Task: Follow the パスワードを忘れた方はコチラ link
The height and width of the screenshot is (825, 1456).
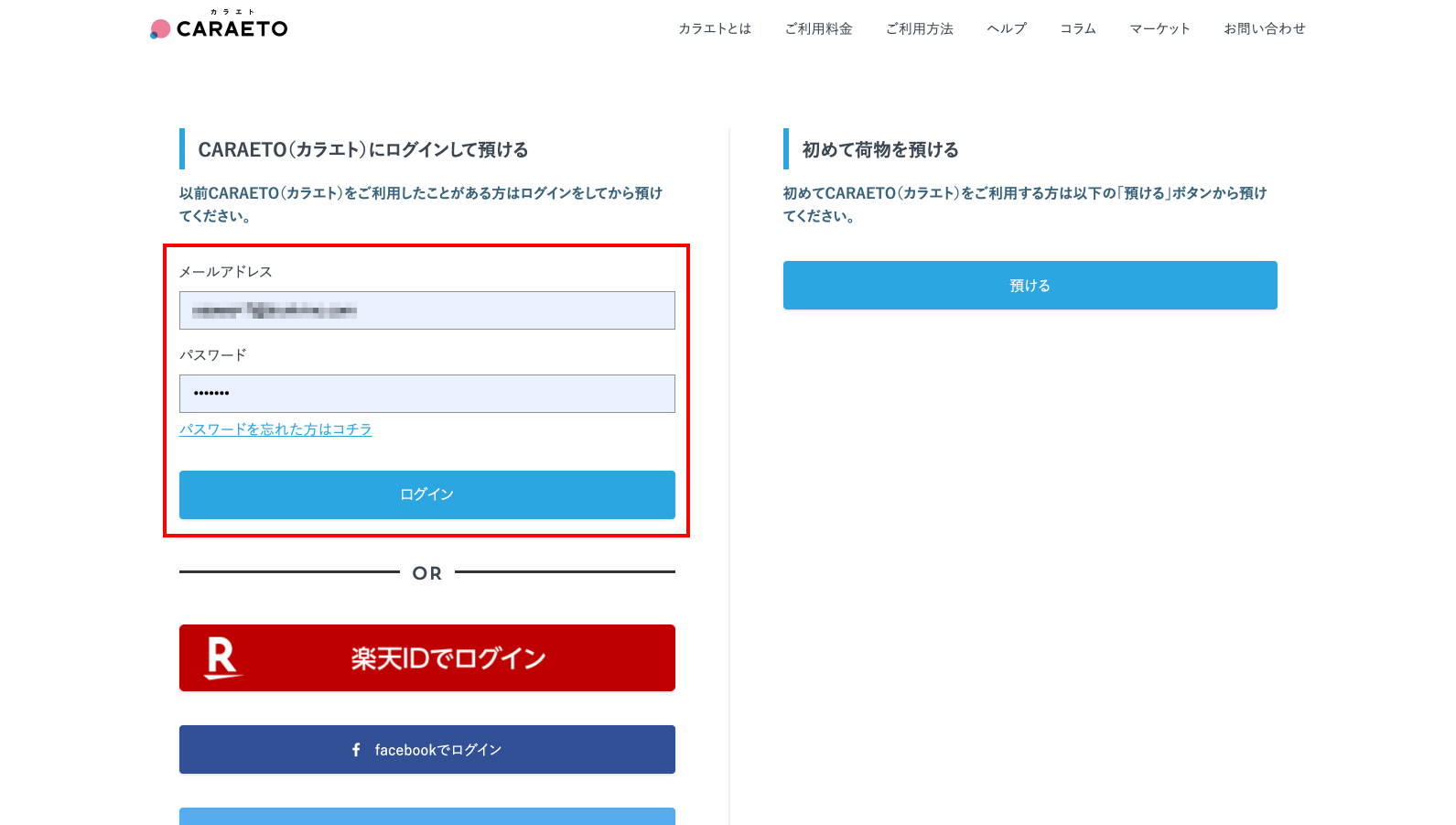Action: click(275, 429)
